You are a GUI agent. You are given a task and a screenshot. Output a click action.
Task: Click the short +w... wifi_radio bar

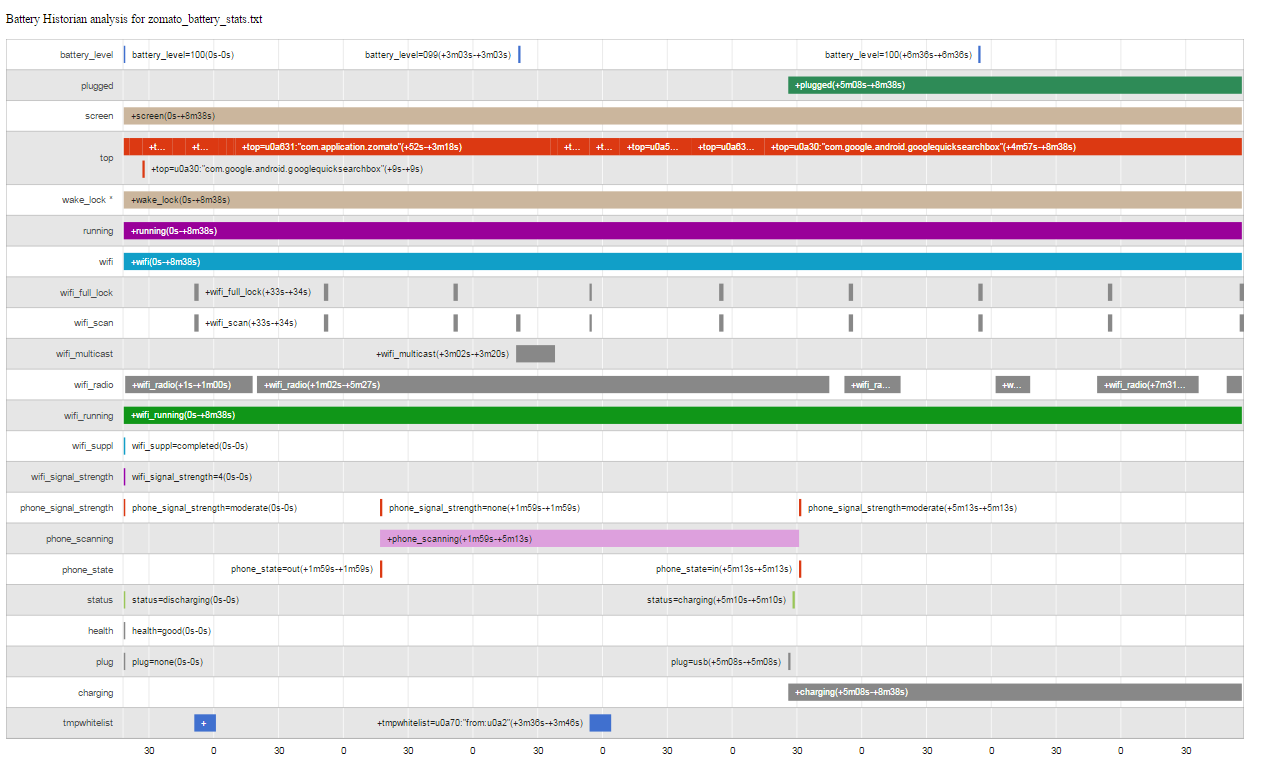(x=1012, y=385)
